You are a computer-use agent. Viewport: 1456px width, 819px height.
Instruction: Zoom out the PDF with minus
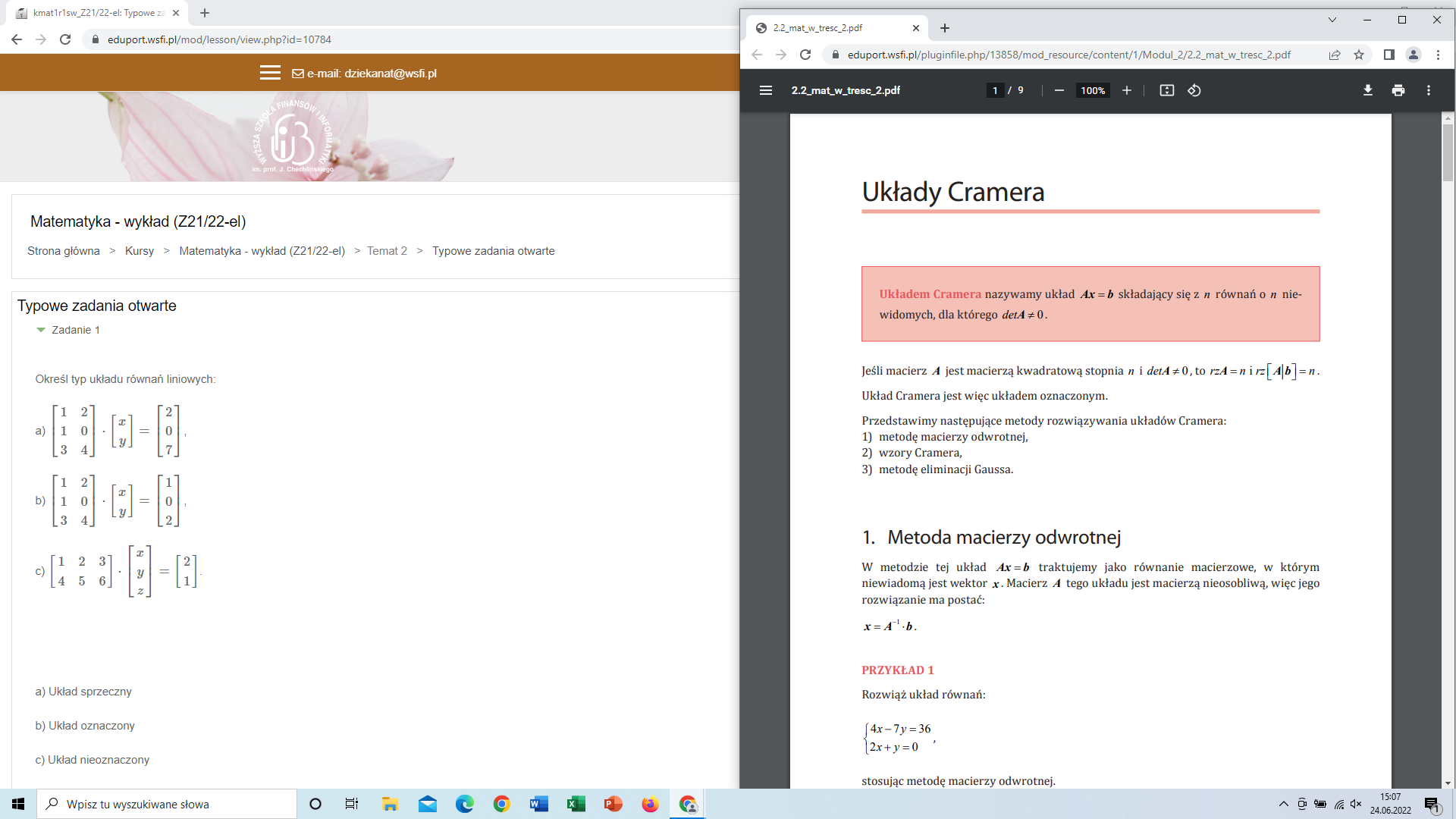point(1059,90)
